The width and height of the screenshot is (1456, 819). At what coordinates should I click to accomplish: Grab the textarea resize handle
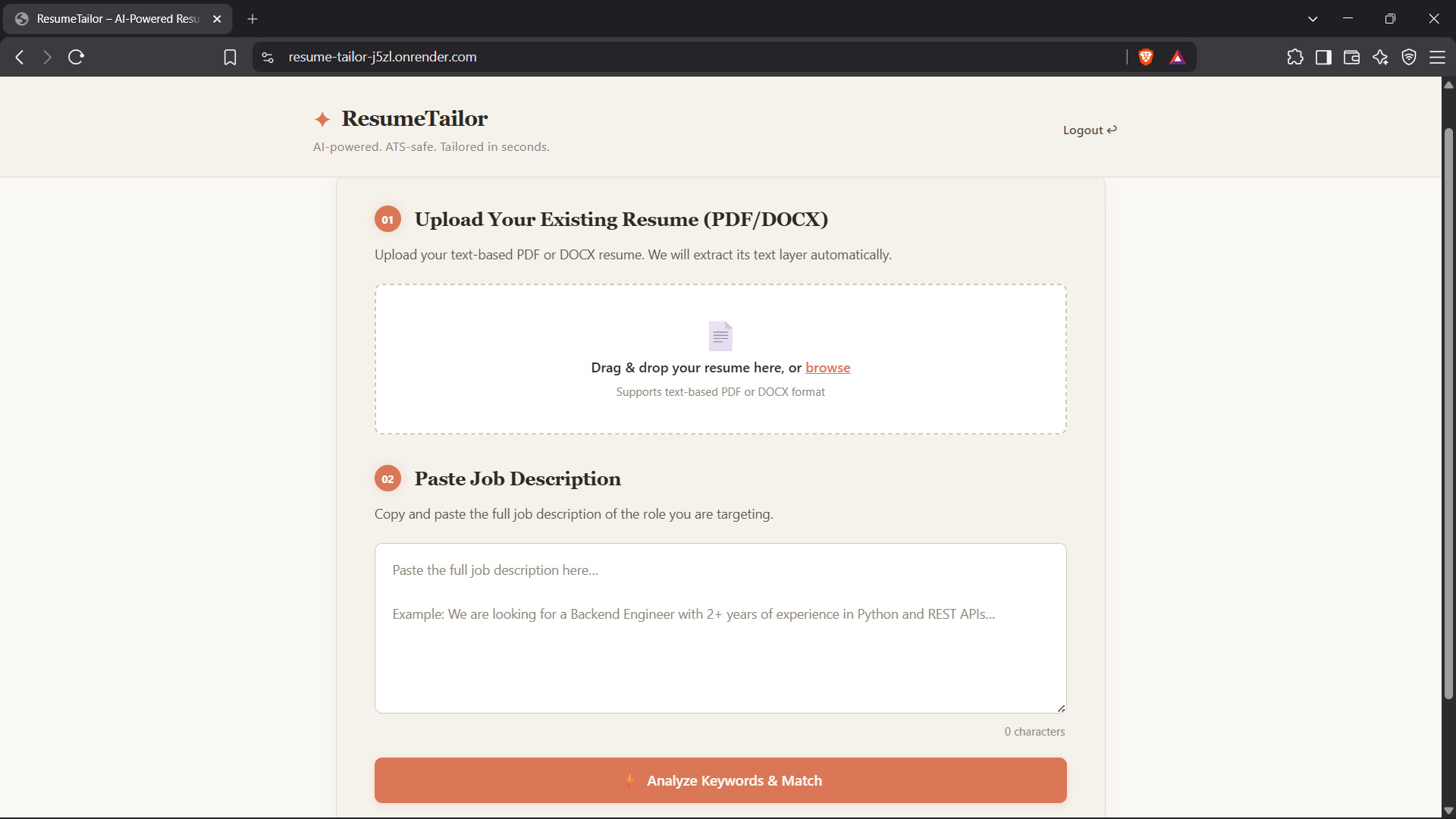pyautogui.click(x=1061, y=708)
